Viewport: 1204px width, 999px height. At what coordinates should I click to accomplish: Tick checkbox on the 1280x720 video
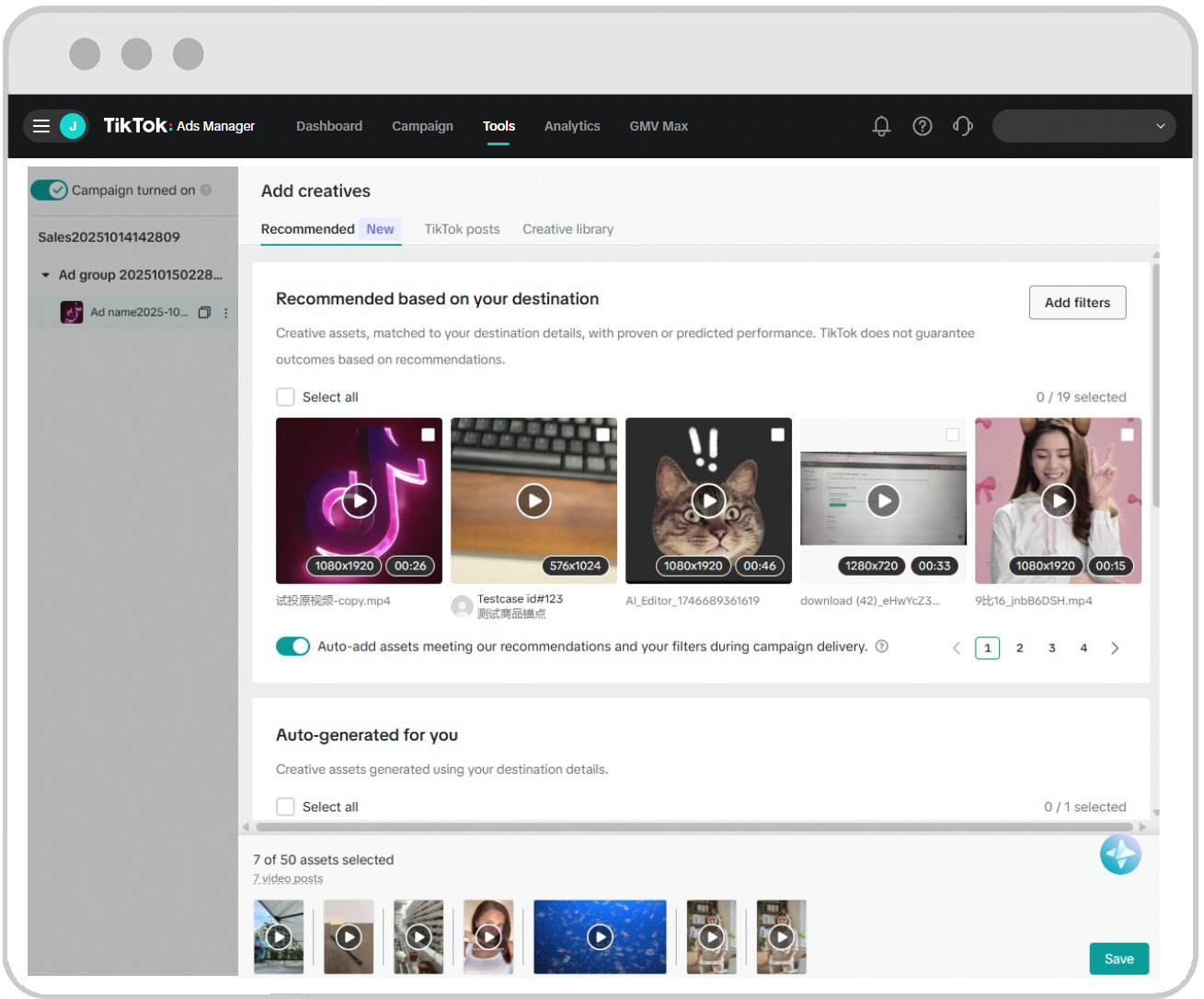coord(953,435)
